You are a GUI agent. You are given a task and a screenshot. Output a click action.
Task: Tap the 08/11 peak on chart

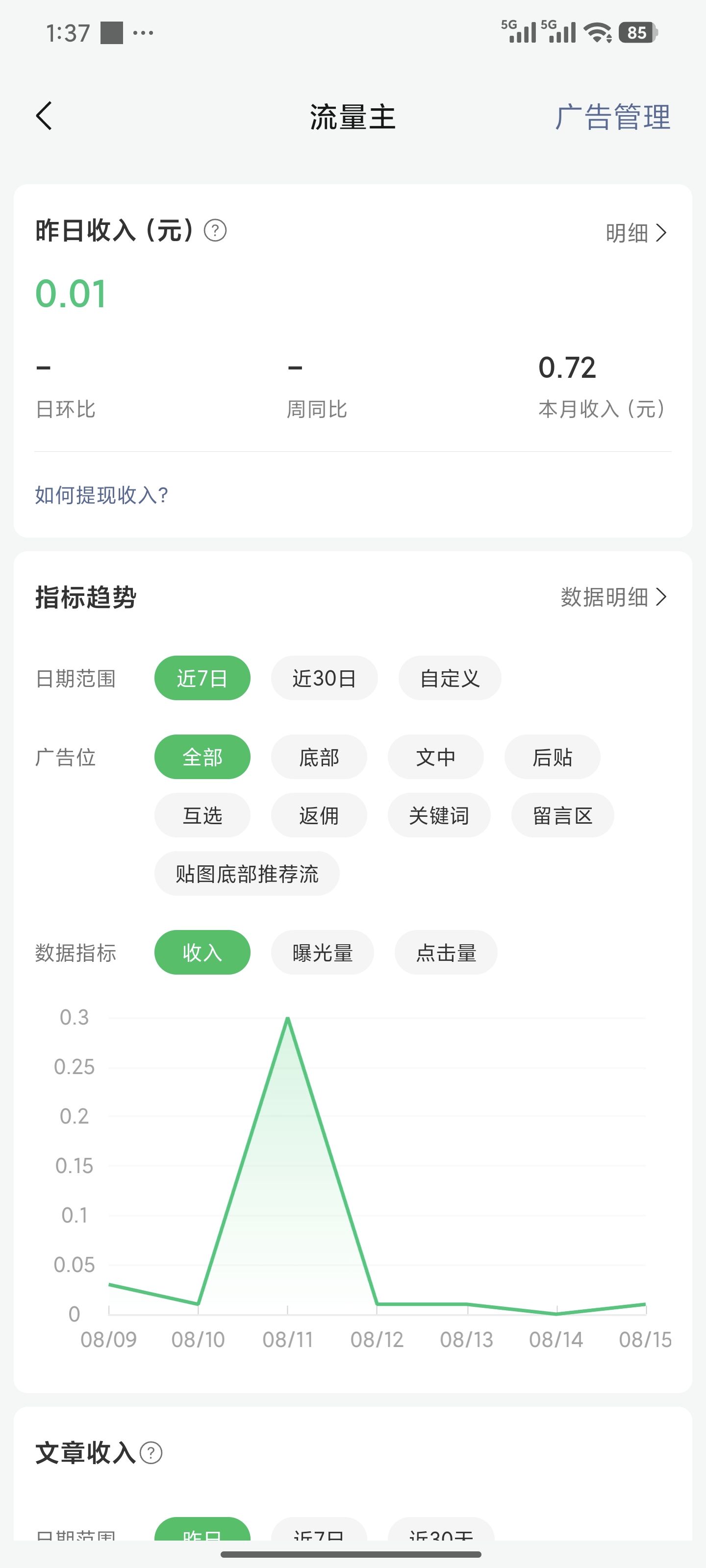coord(287,1018)
